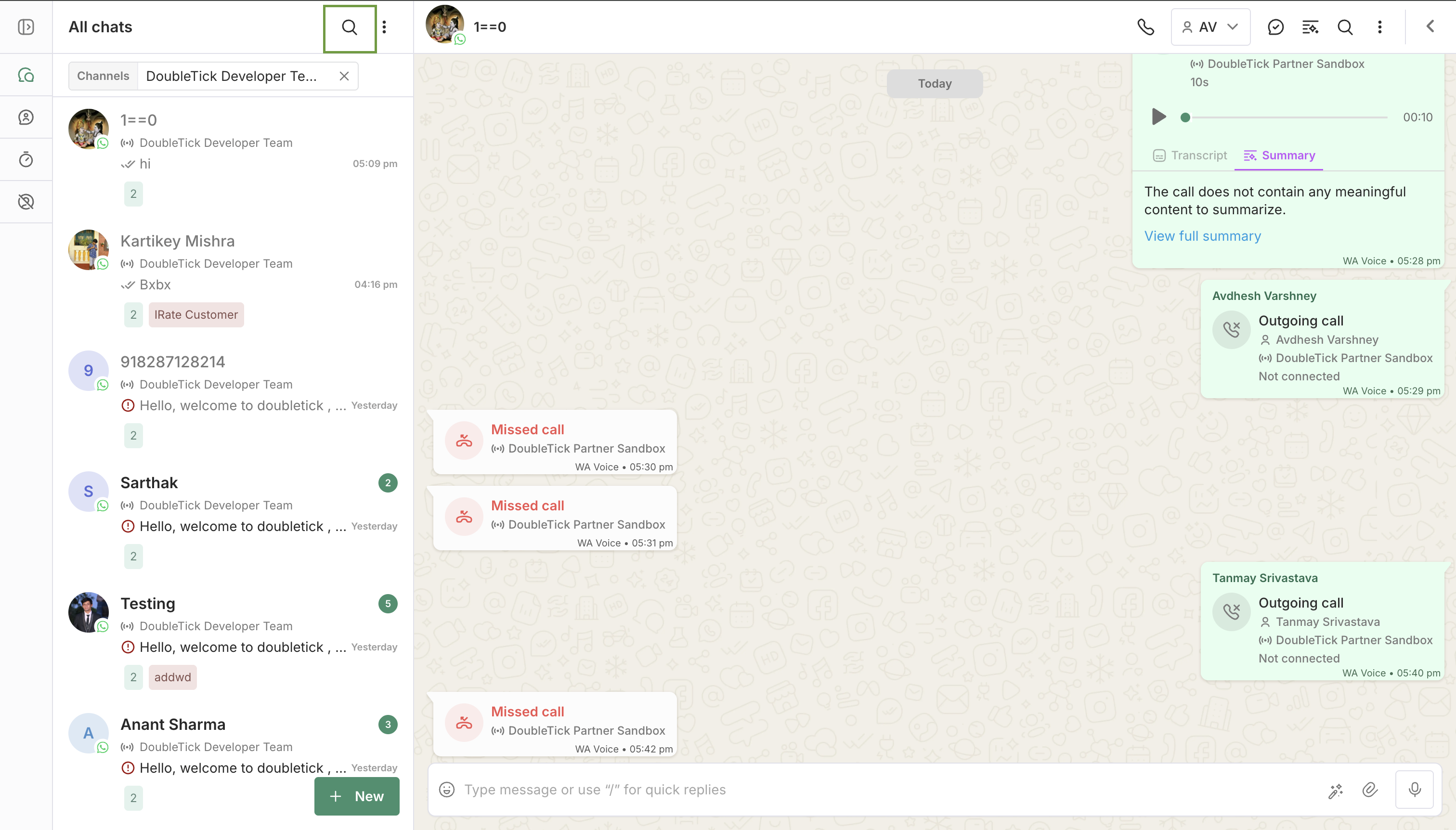The image size is (1456, 830).
Task: Seek the call recording progress slider
Action: coord(1286,117)
